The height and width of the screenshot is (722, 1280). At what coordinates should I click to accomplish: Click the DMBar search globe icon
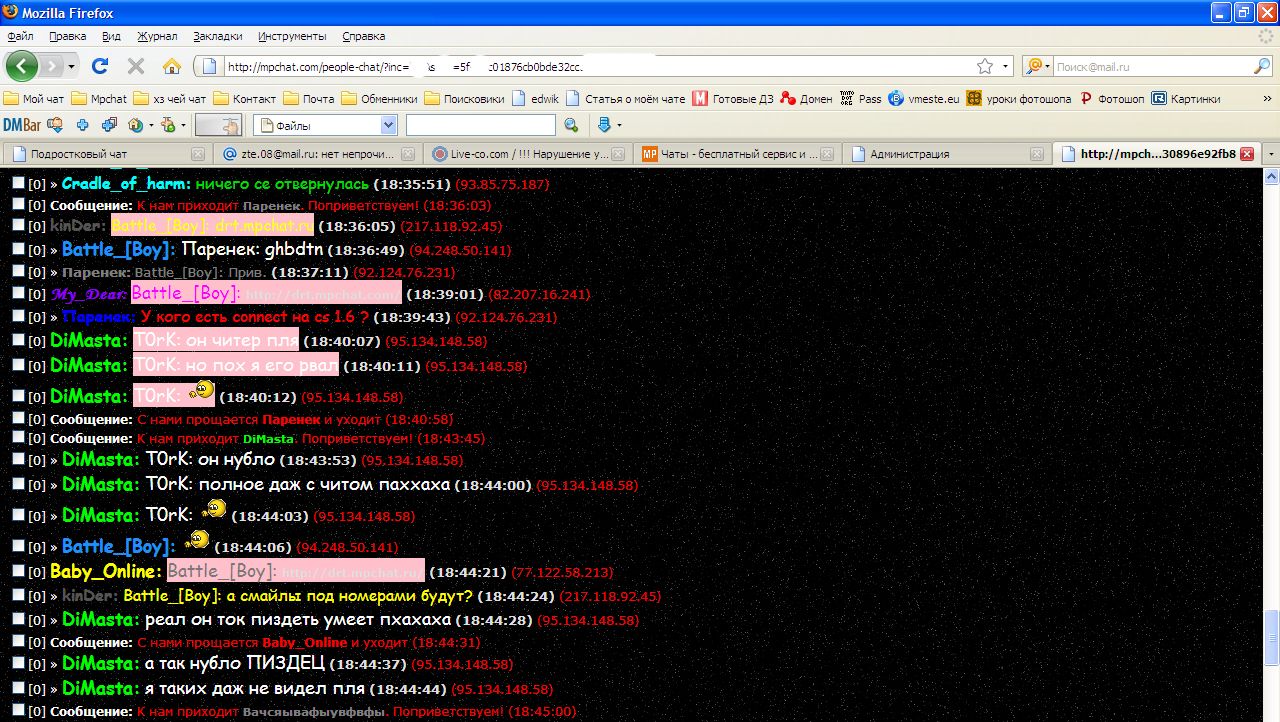(x=571, y=125)
